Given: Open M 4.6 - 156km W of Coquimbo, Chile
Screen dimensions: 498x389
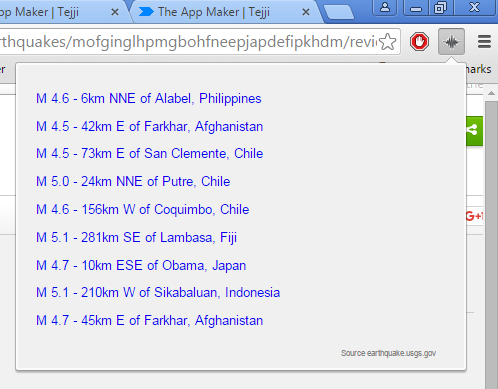Looking at the screenshot, I should click(142, 210).
